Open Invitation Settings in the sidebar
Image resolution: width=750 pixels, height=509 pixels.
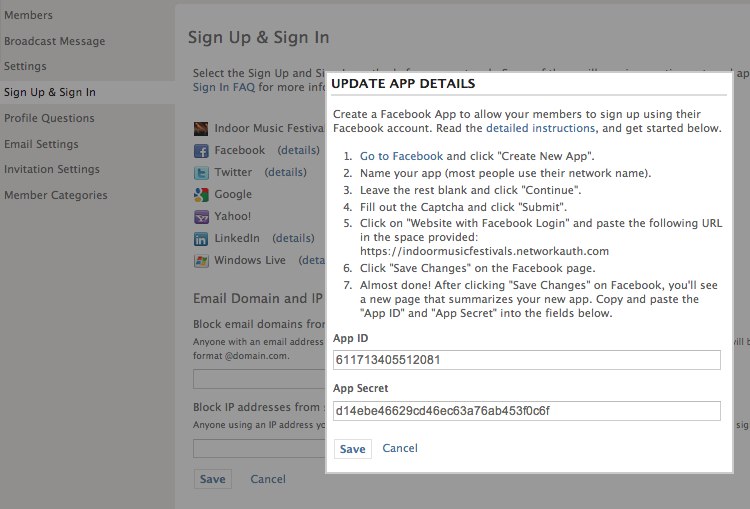pos(52,169)
